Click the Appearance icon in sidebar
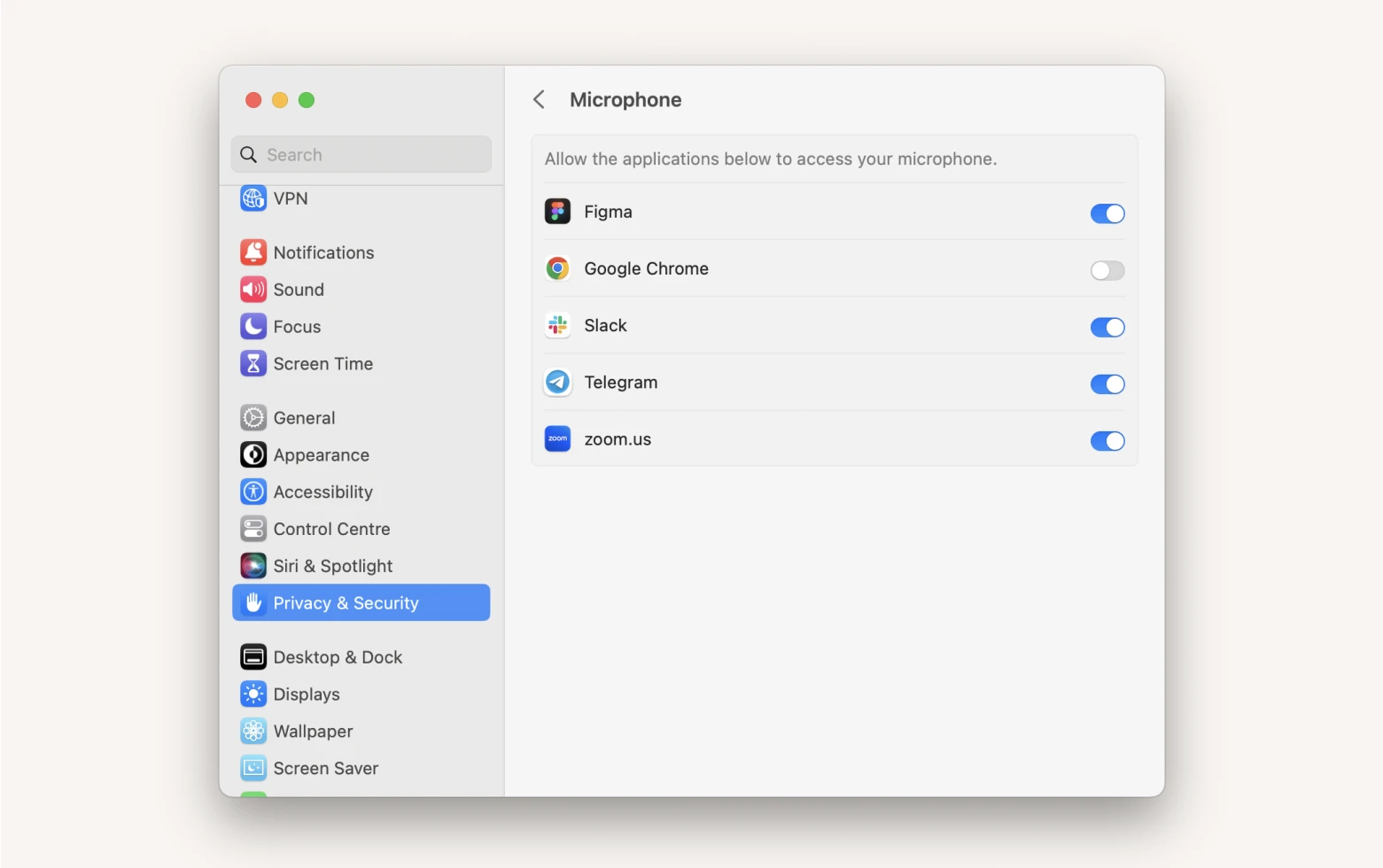Image resolution: width=1383 pixels, height=868 pixels. click(x=253, y=455)
